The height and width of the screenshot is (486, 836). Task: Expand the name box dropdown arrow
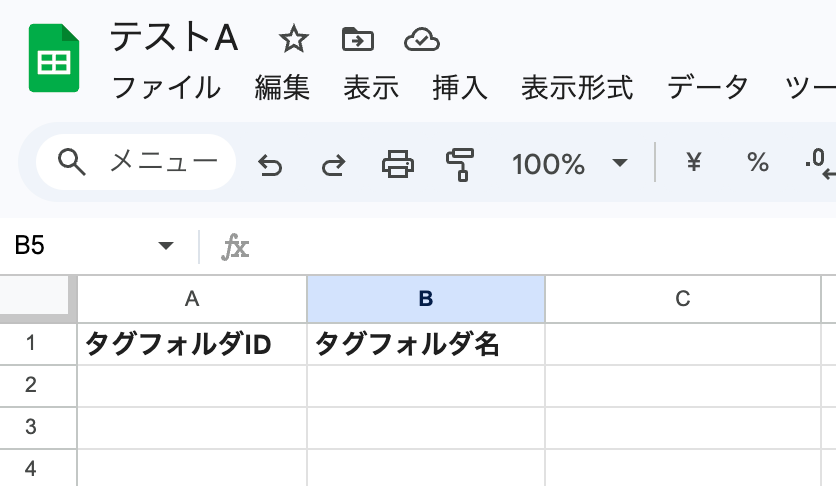(166, 246)
